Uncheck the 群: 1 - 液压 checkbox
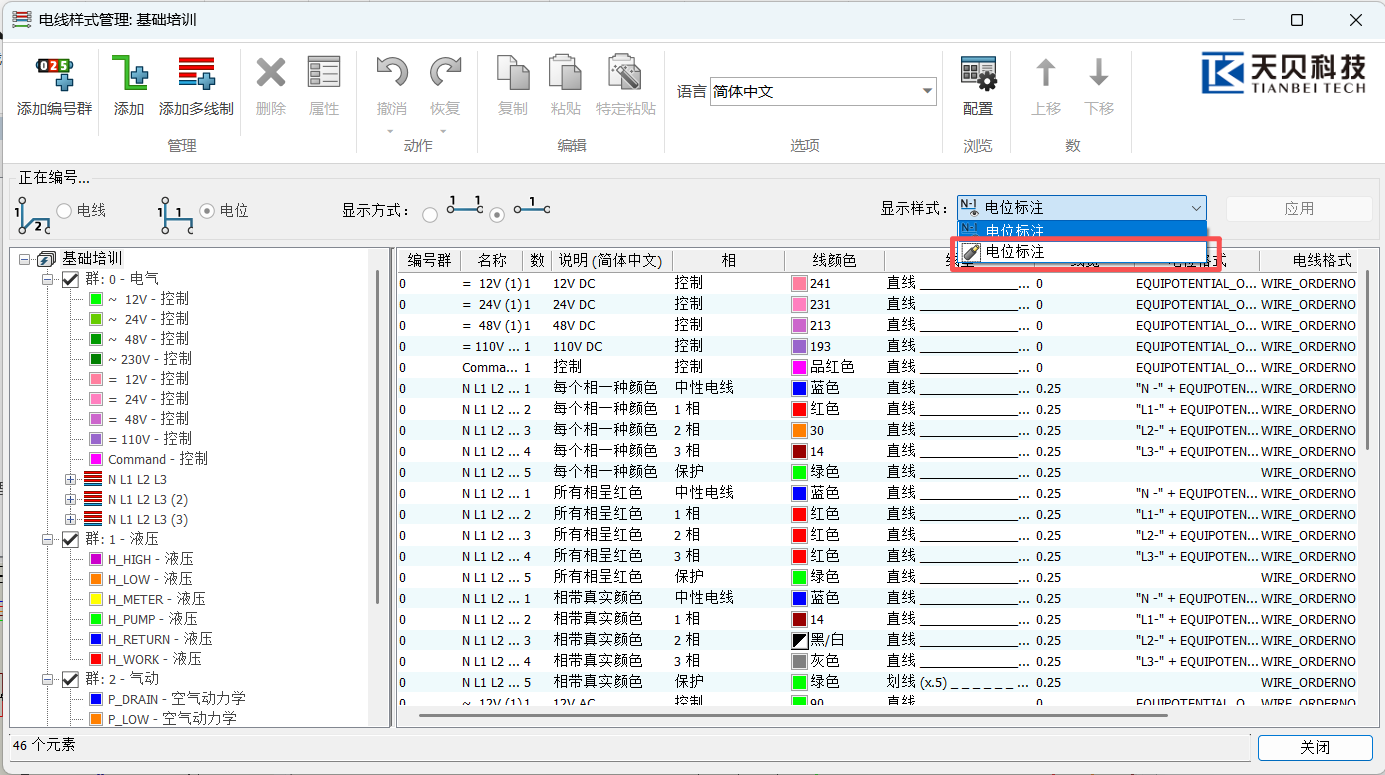Screen dimensions: 1385x775 pyautogui.click(x=70, y=539)
